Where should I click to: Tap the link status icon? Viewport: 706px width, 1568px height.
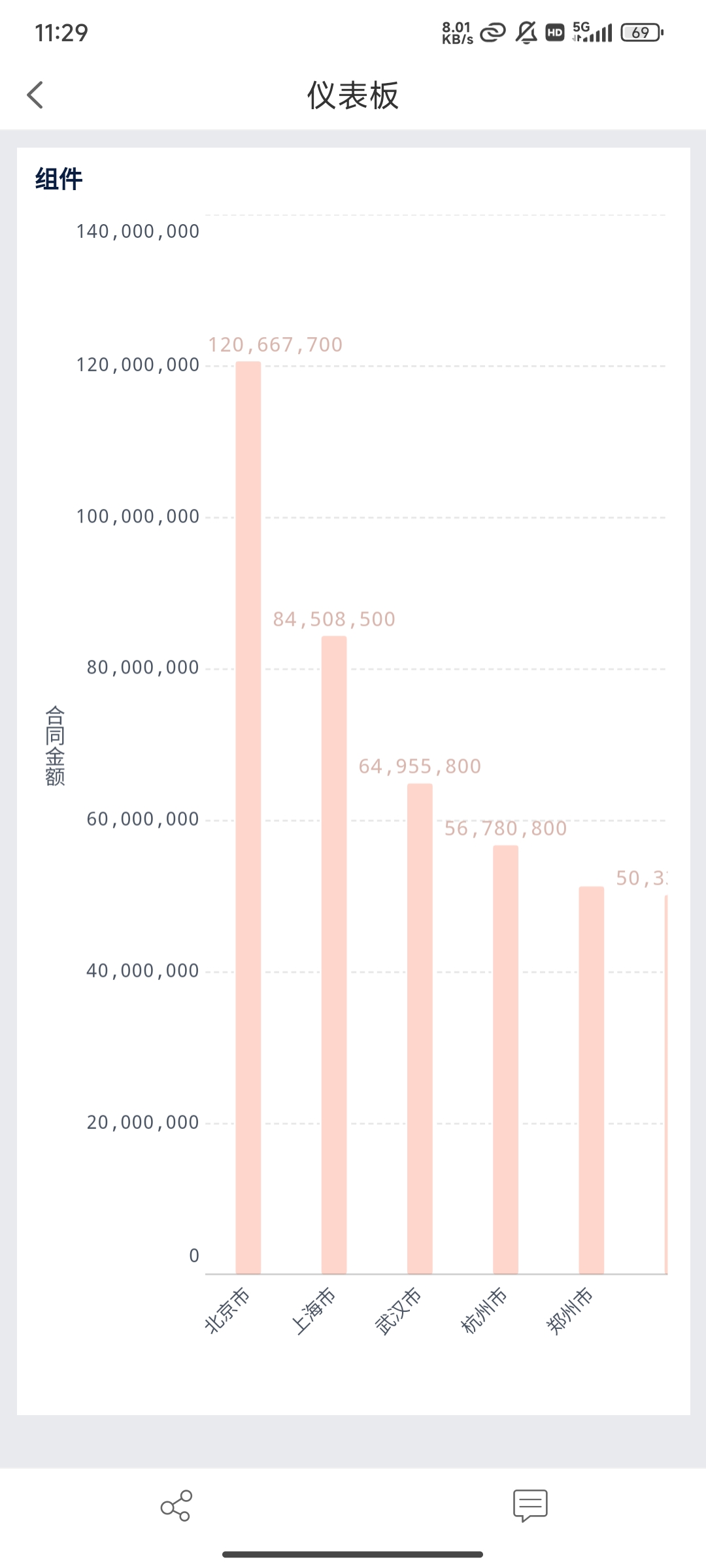point(493,32)
